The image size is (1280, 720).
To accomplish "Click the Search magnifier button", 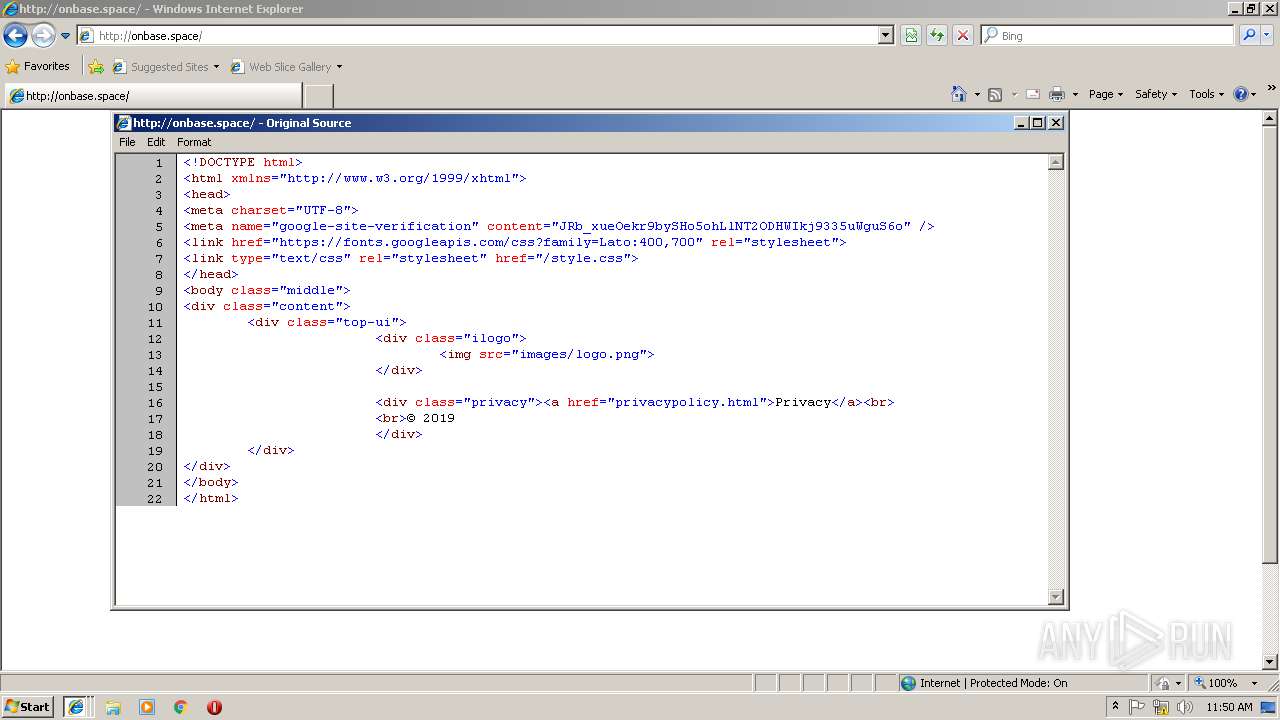I will click(x=1248, y=36).
